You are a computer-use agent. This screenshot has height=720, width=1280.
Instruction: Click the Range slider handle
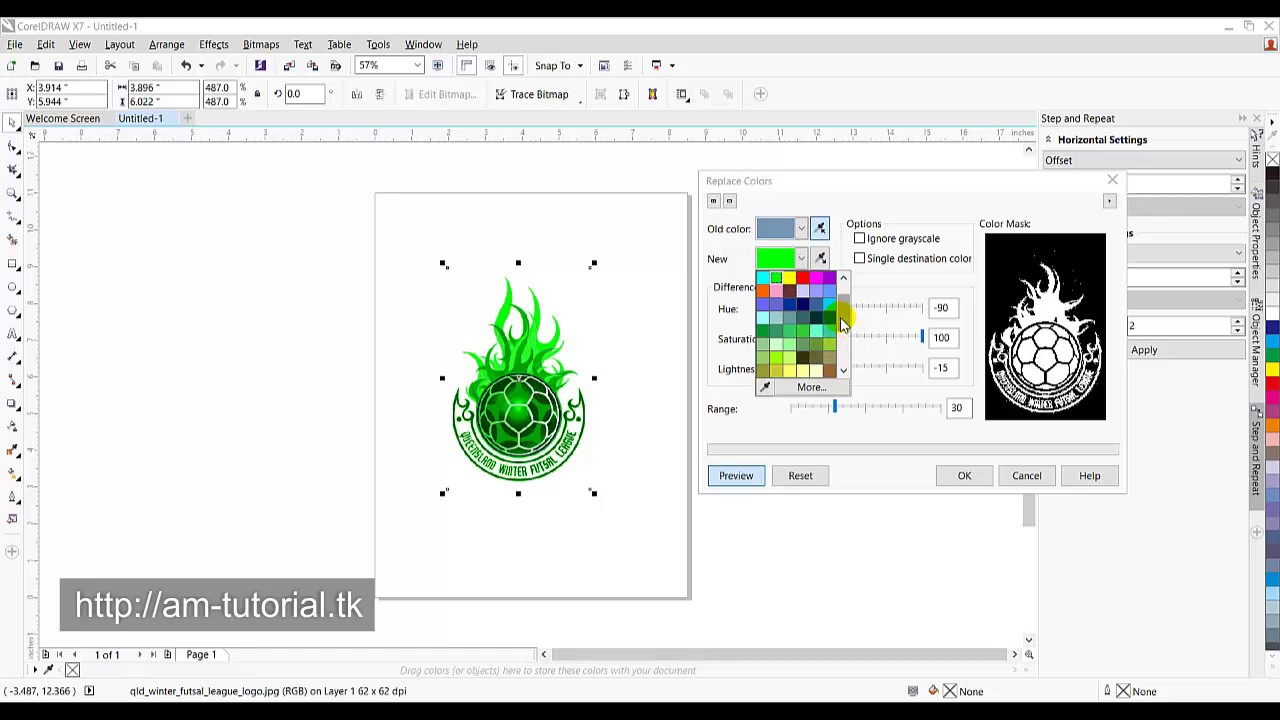[x=834, y=407]
